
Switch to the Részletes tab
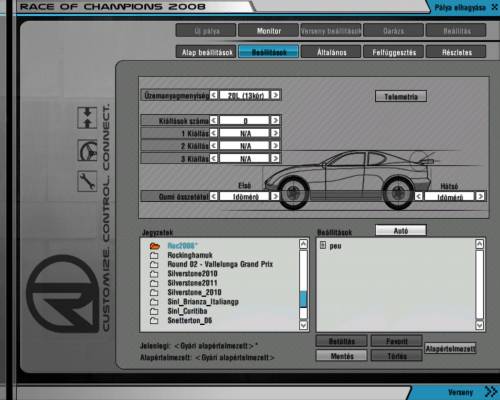[456, 52]
